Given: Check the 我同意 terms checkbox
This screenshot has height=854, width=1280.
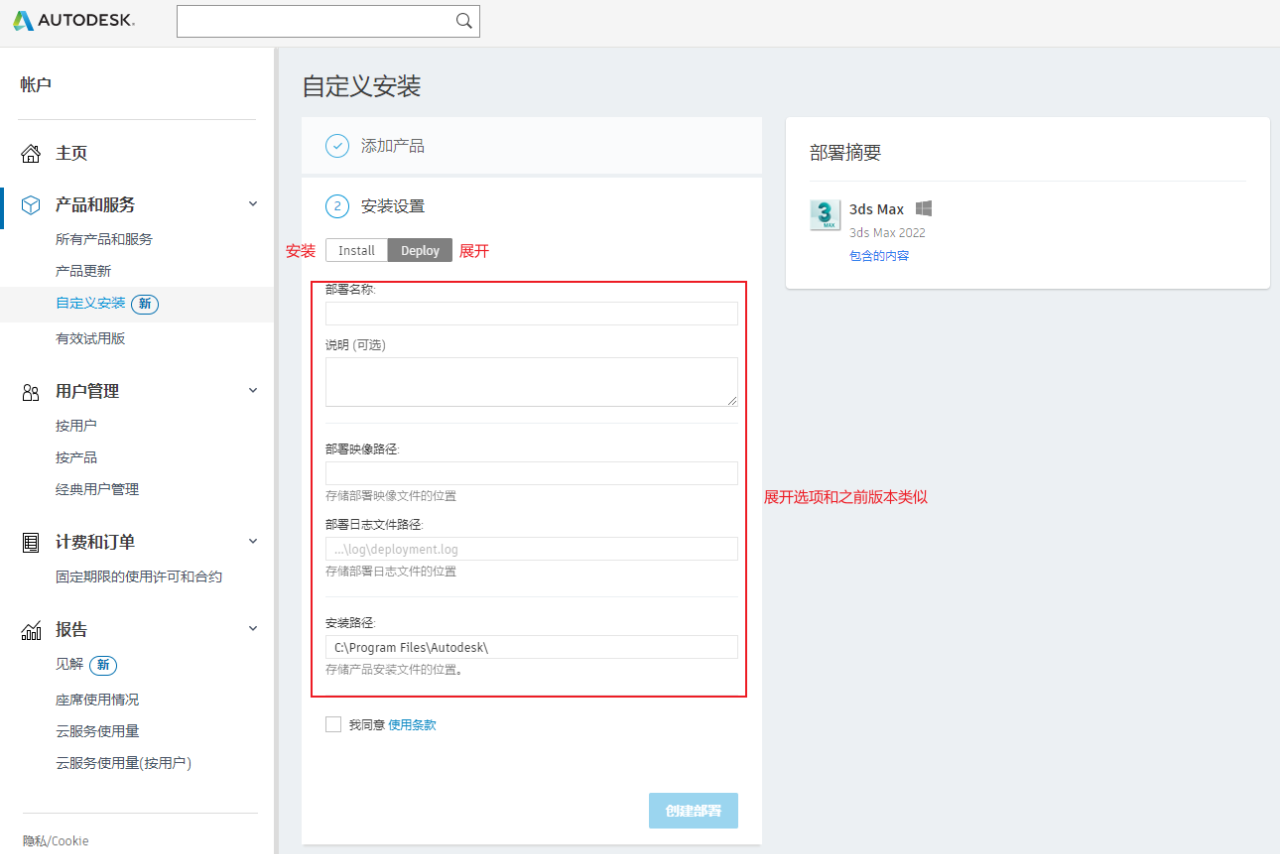Looking at the screenshot, I should 334,724.
